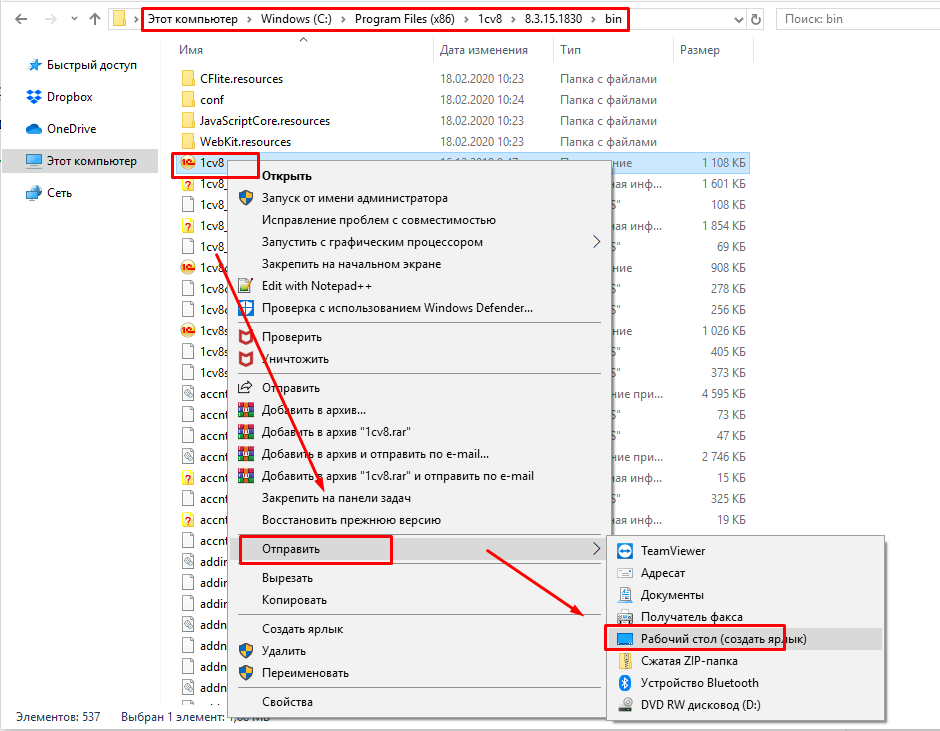This screenshot has width=940, height=731.
Task: Click 'Документы' icon in submenu
Action: 625,595
